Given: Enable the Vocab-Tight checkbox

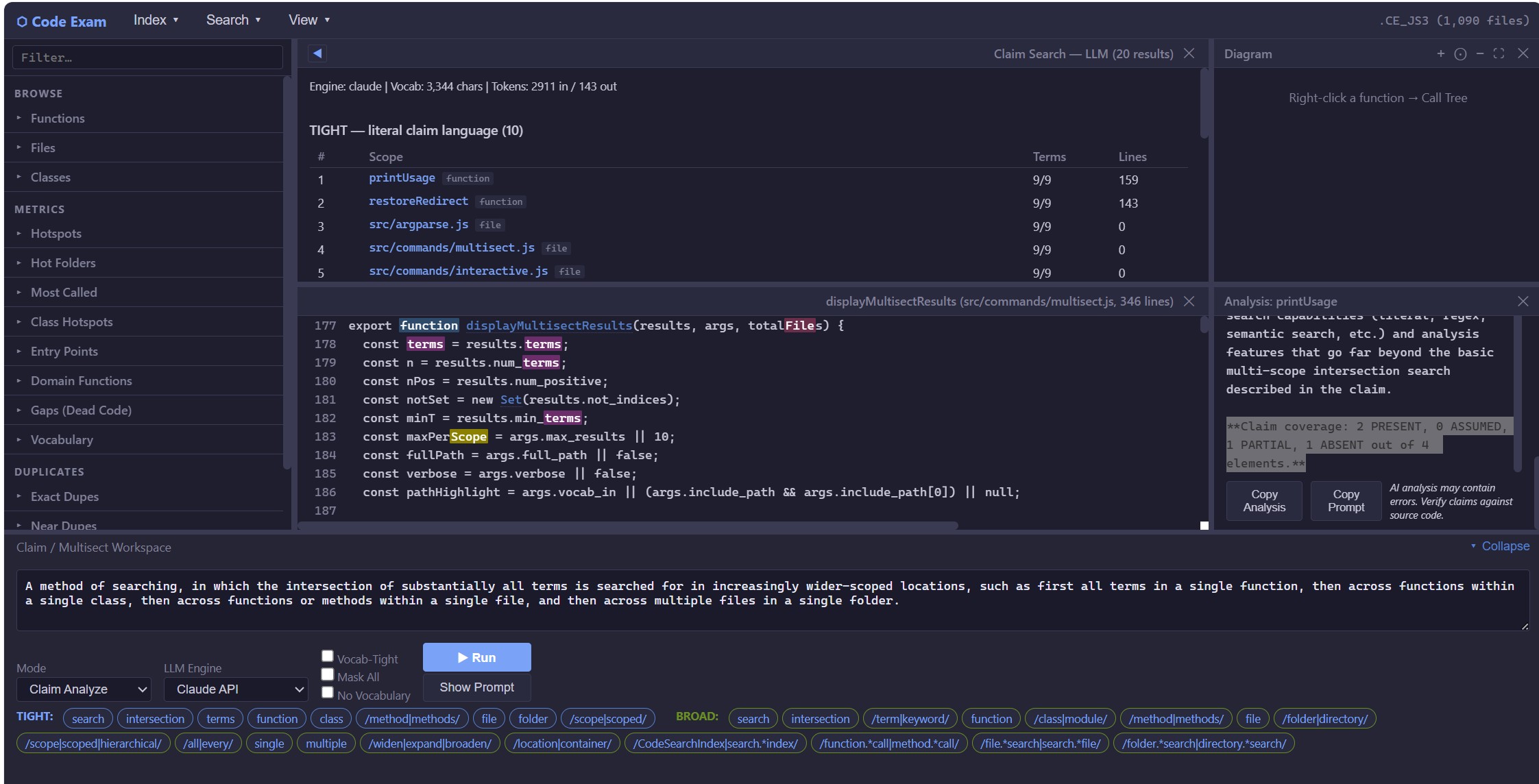Looking at the screenshot, I should click(x=328, y=656).
